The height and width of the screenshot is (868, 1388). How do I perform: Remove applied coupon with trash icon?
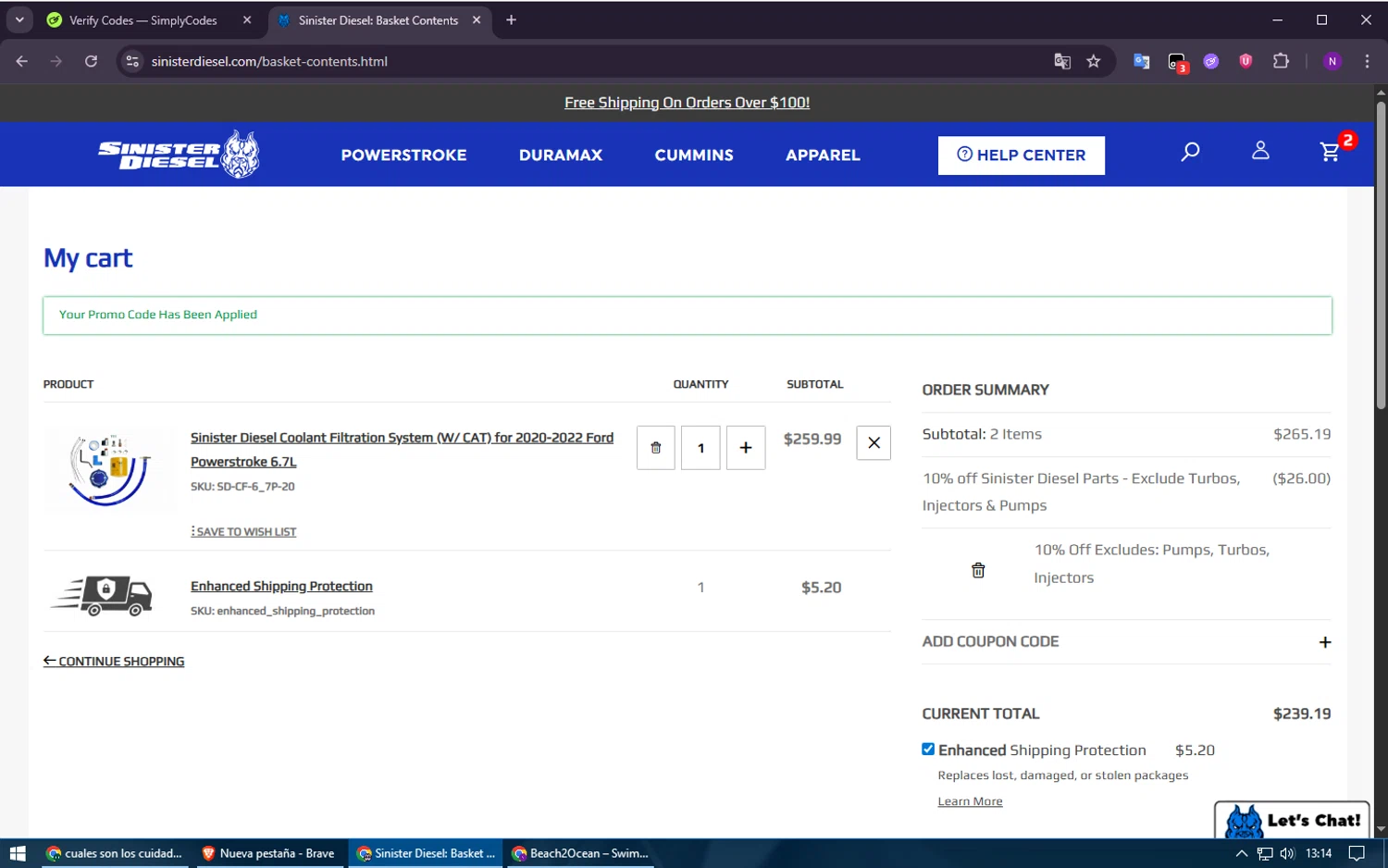tap(978, 570)
